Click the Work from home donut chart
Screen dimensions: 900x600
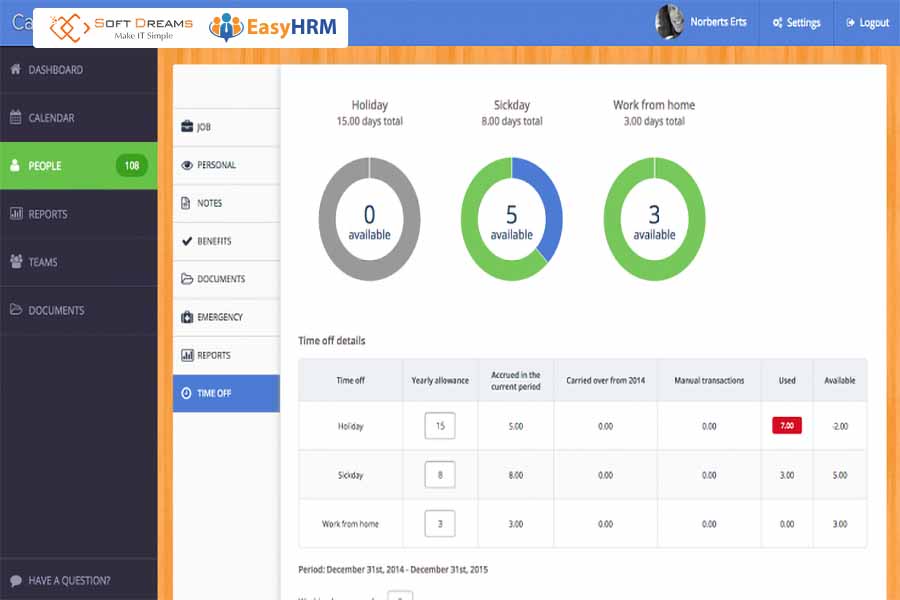click(654, 219)
